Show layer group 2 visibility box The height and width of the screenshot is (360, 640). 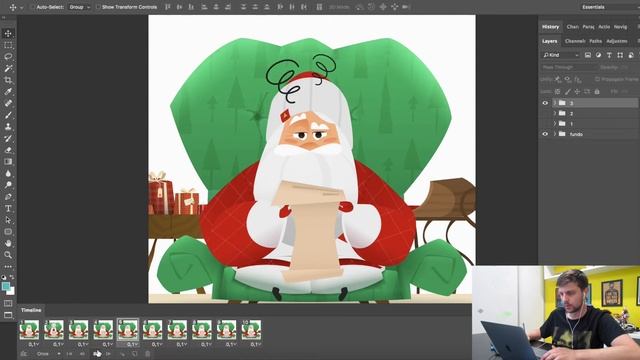[x=545, y=113]
